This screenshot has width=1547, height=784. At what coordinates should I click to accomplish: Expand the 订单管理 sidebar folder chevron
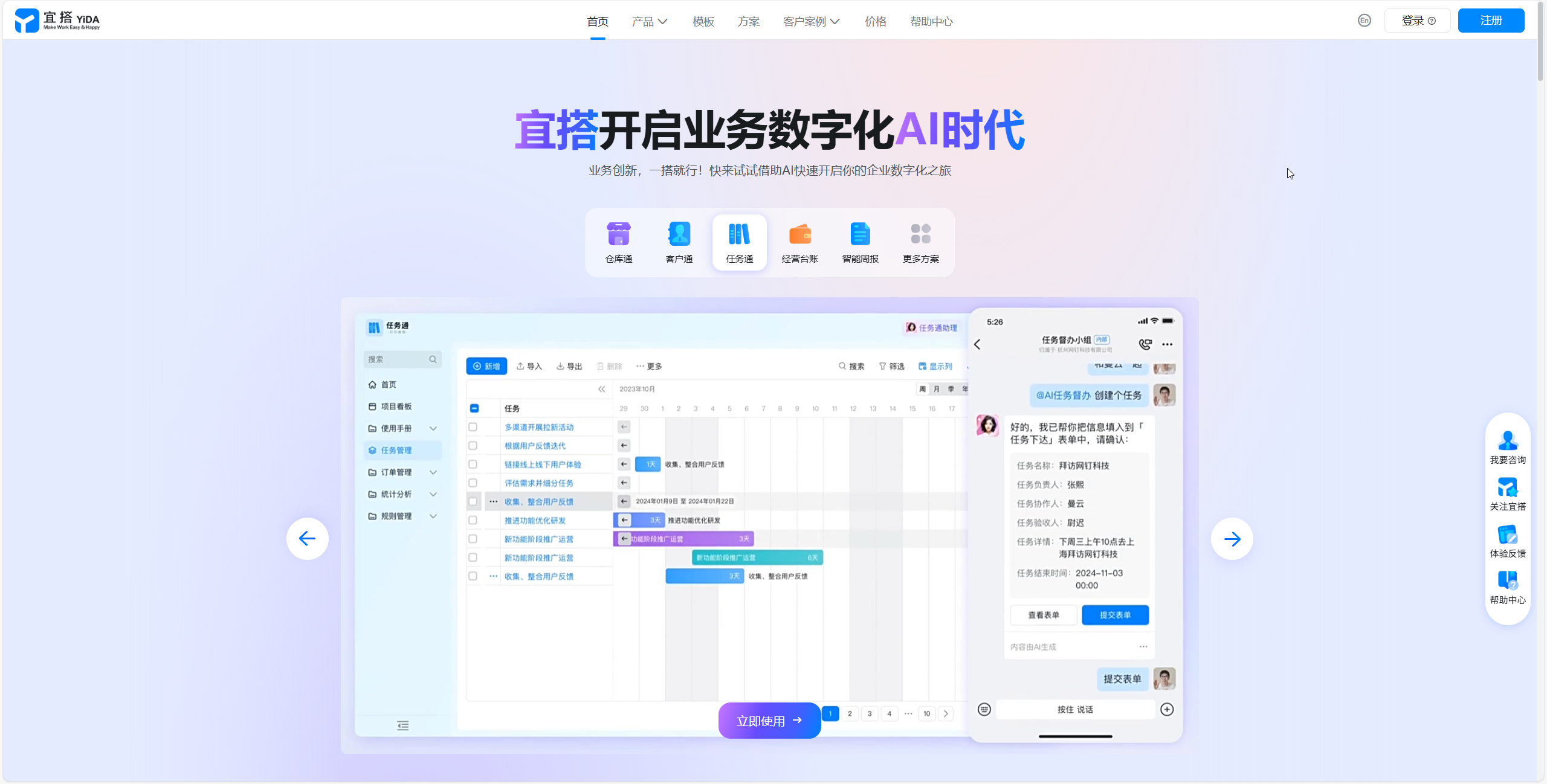click(x=433, y=472)
